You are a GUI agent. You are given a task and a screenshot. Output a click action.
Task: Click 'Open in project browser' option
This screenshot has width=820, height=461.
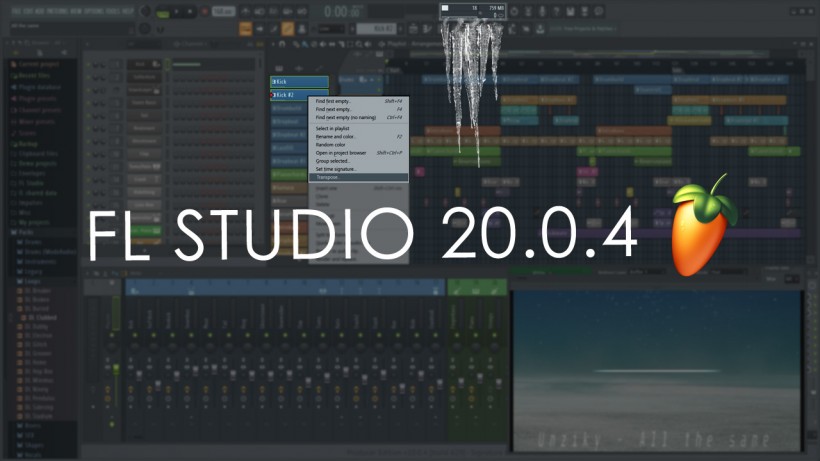tap(338, 152)
